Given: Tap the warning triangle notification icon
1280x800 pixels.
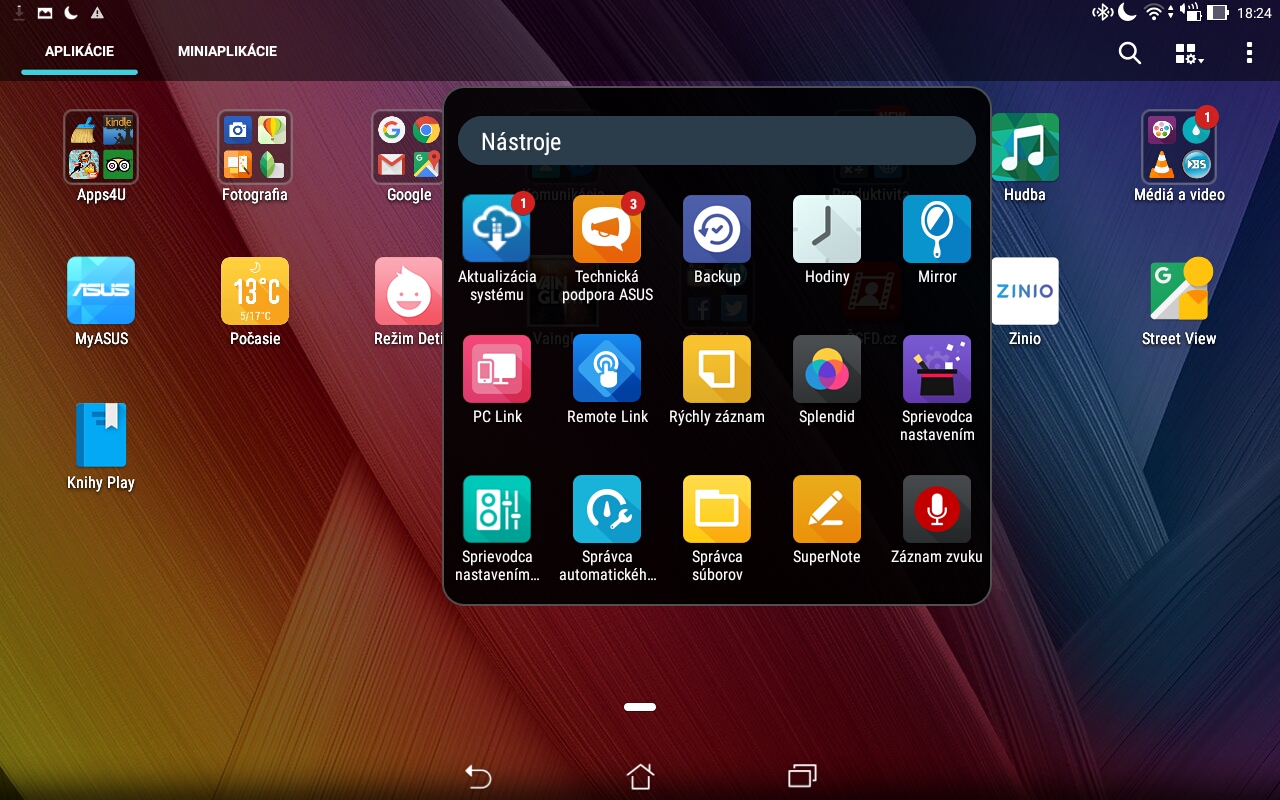Looking at the screenshot, I should coord(97,13).
